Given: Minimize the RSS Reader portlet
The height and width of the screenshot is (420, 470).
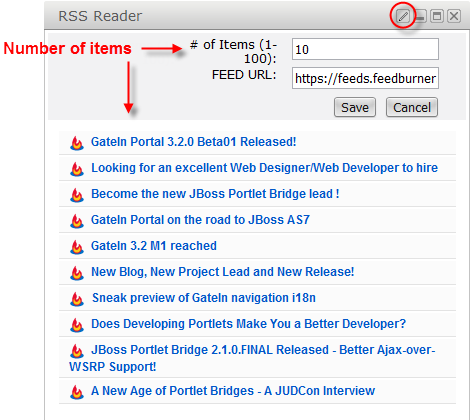Looking at the screenshot, I should click(420, 16).
